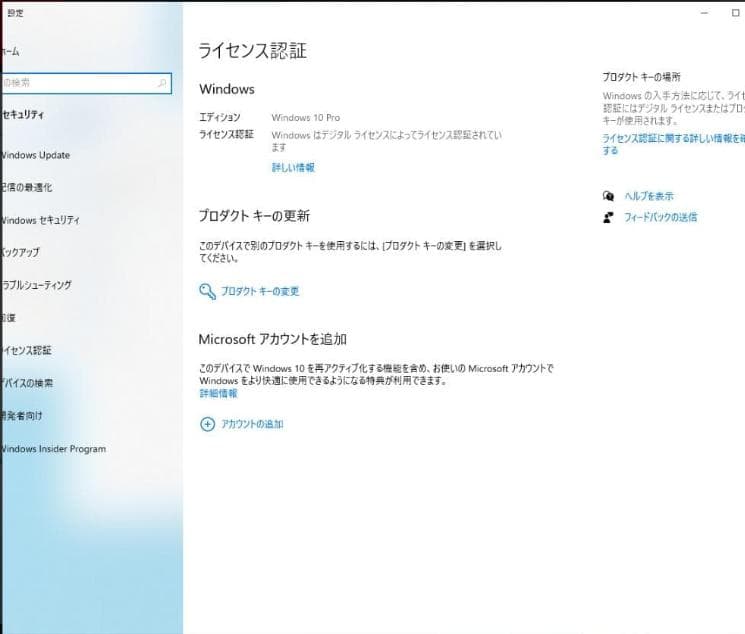Viewport: 745px width, 634px height.
Task: Open ライセンス認証に関する詳しい情報 link
Action: click(673, 144)
